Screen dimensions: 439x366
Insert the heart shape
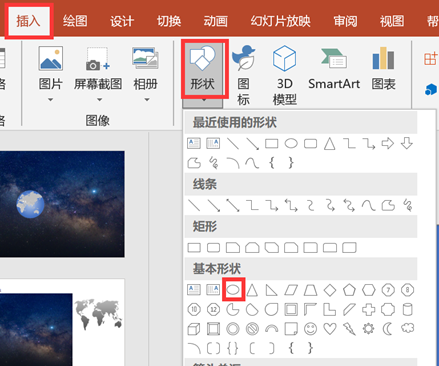coord(330,329)
